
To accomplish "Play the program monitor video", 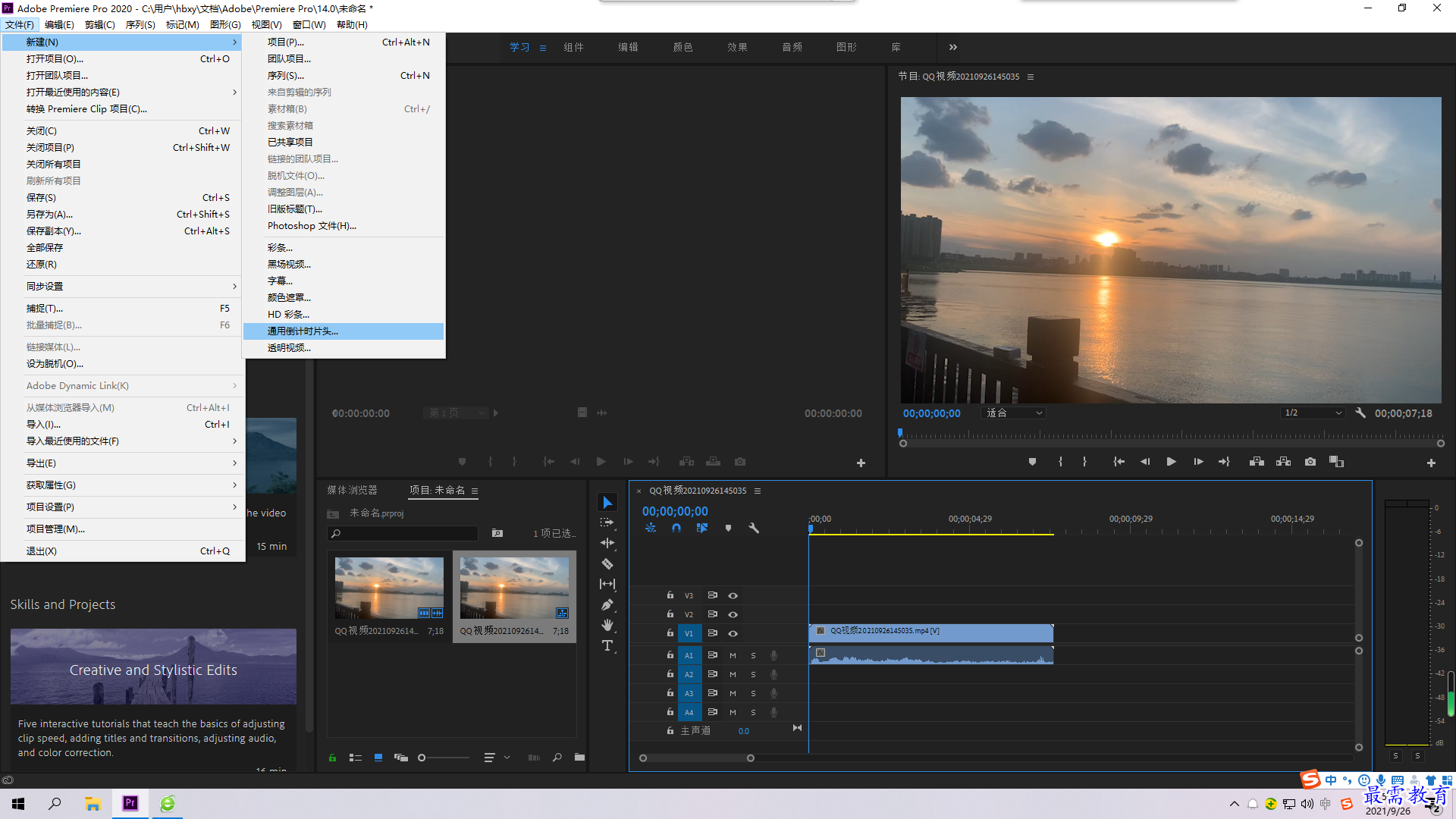I will pyautogui.click(x=1171, y=462).
